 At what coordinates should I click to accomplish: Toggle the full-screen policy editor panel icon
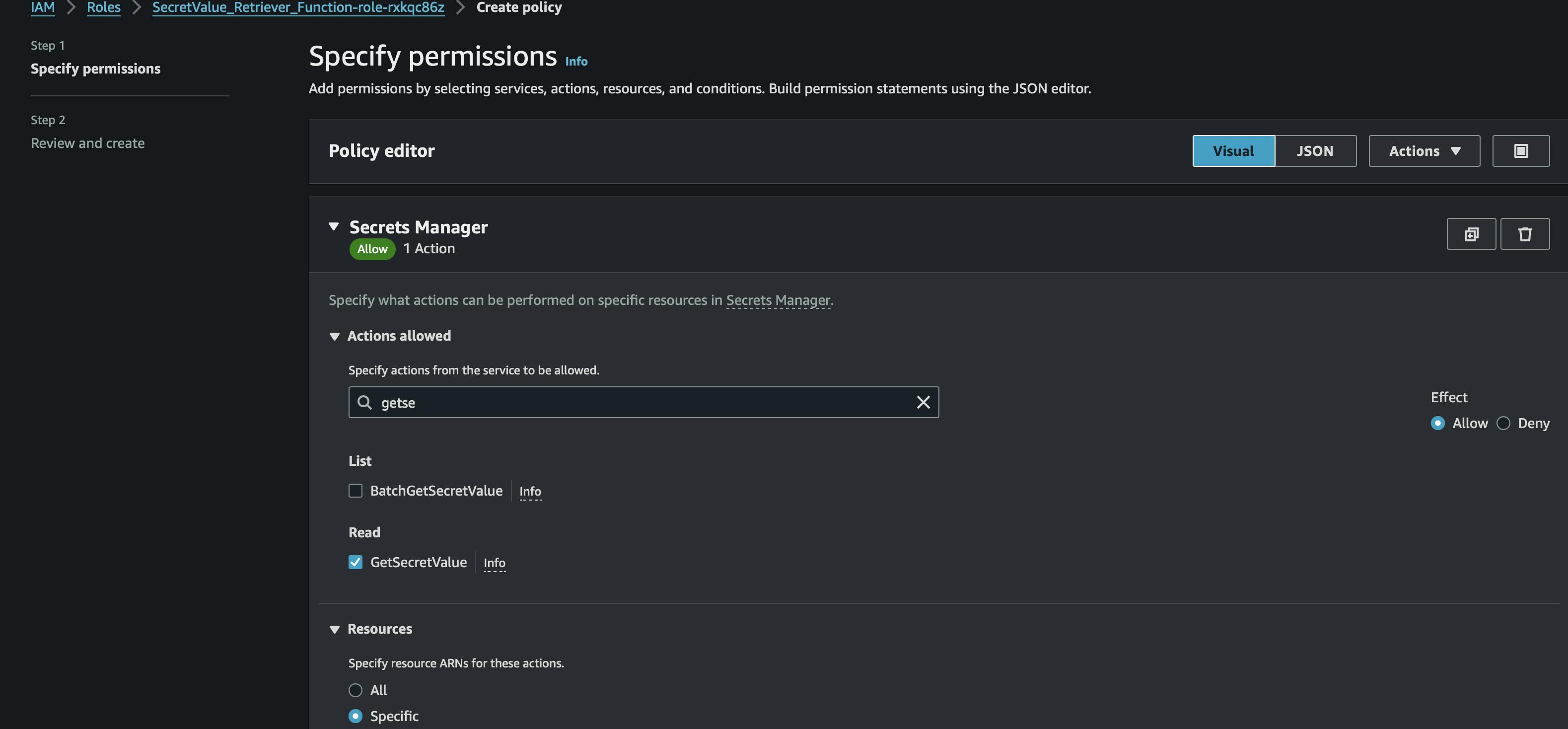pos(1520,151)
